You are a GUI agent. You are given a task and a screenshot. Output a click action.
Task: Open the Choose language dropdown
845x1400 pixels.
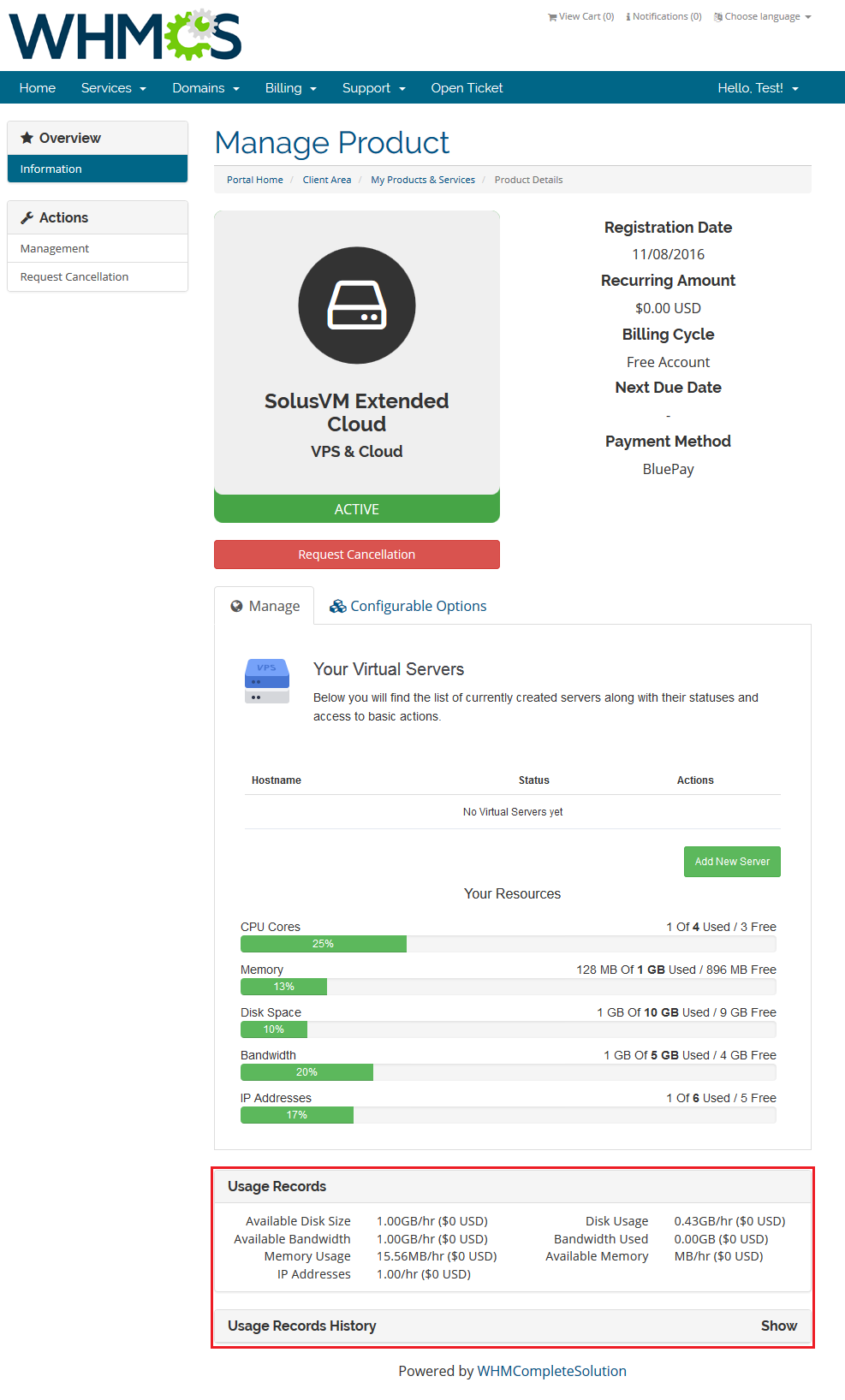(763, 17)
